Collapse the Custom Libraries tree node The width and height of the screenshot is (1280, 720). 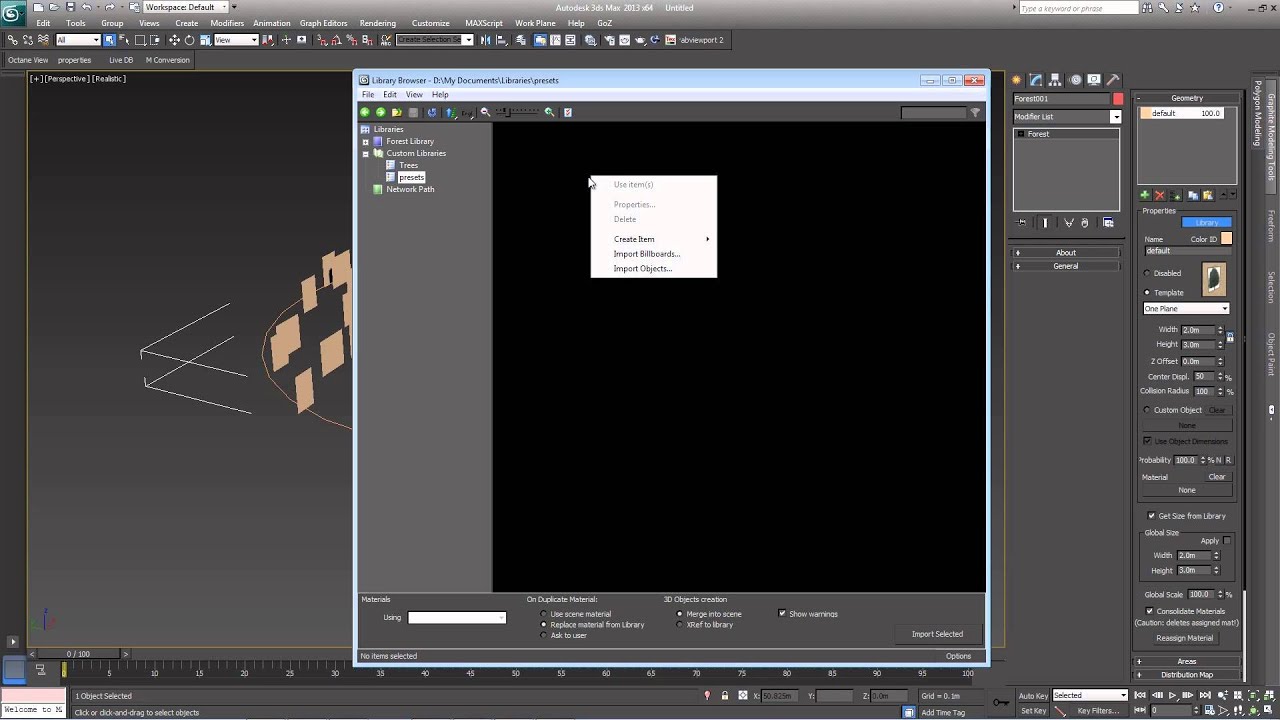coord(366,154)
